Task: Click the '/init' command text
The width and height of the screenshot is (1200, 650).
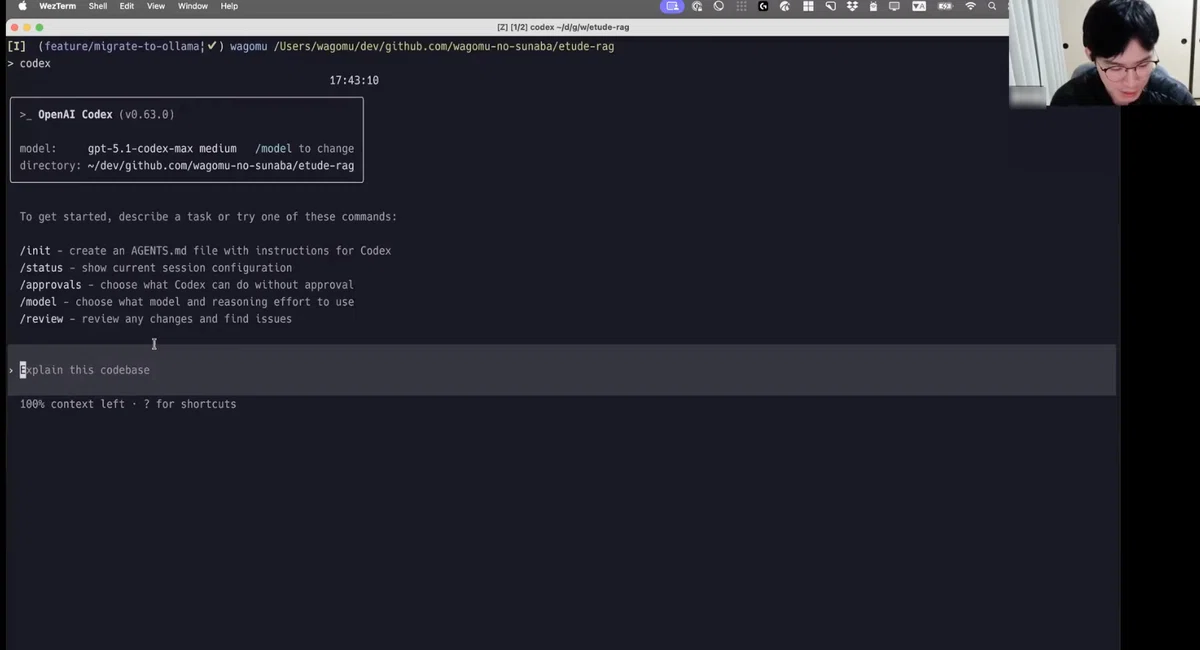Action: (35, 251)
